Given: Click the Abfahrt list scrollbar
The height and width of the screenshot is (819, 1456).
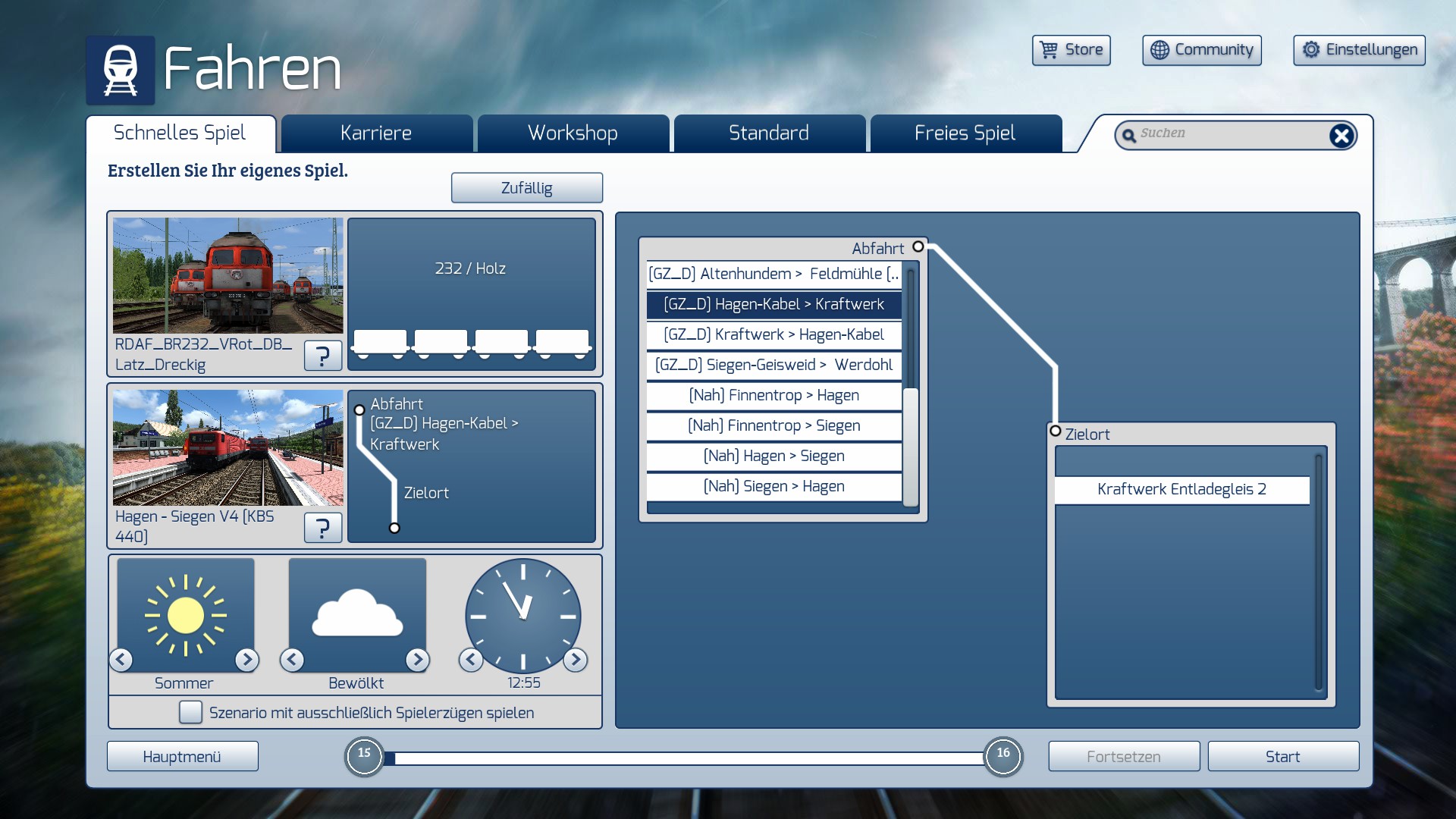Looking at the screenshot, I should 911,446.
